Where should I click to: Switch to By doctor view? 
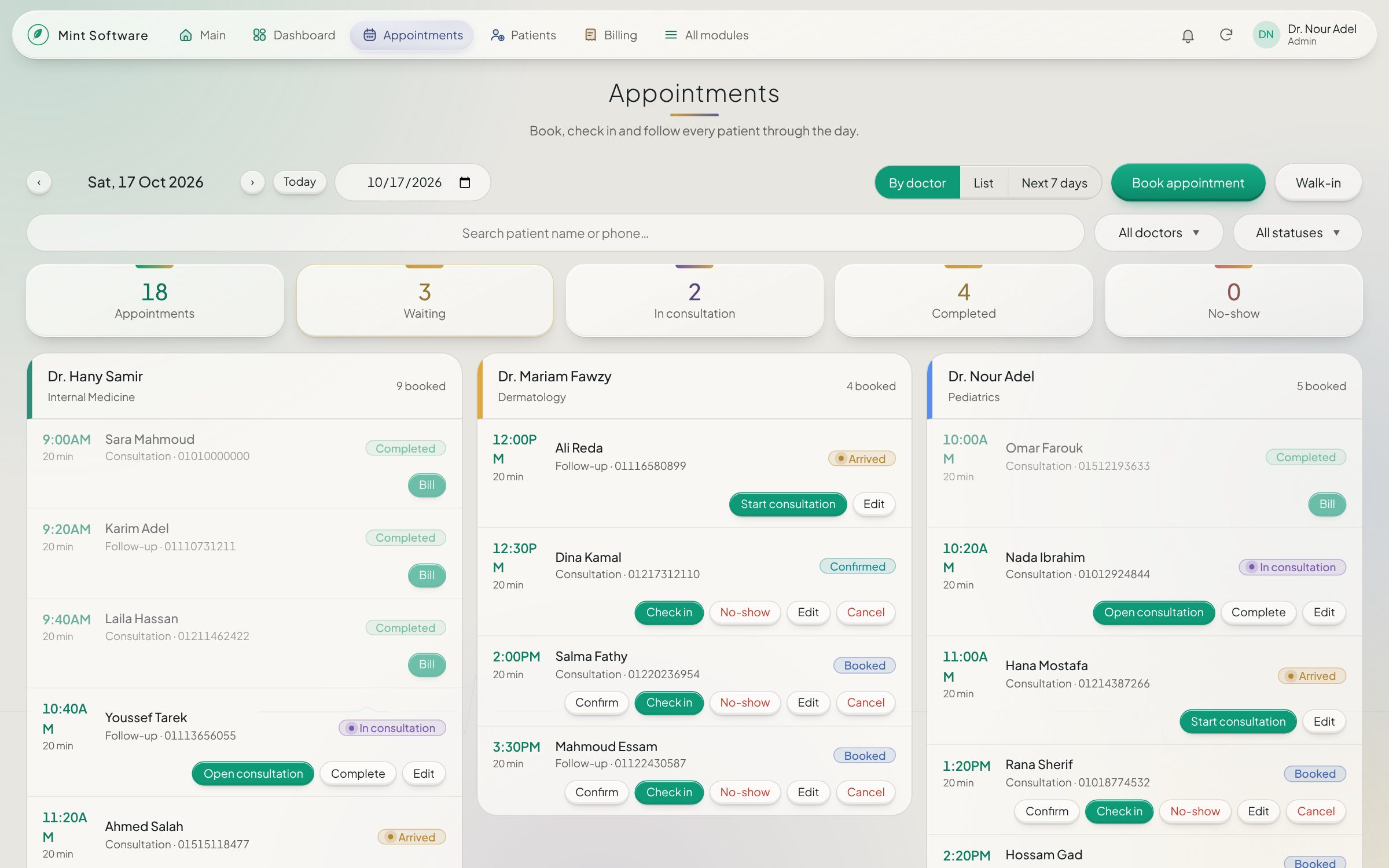coord(917,183)
